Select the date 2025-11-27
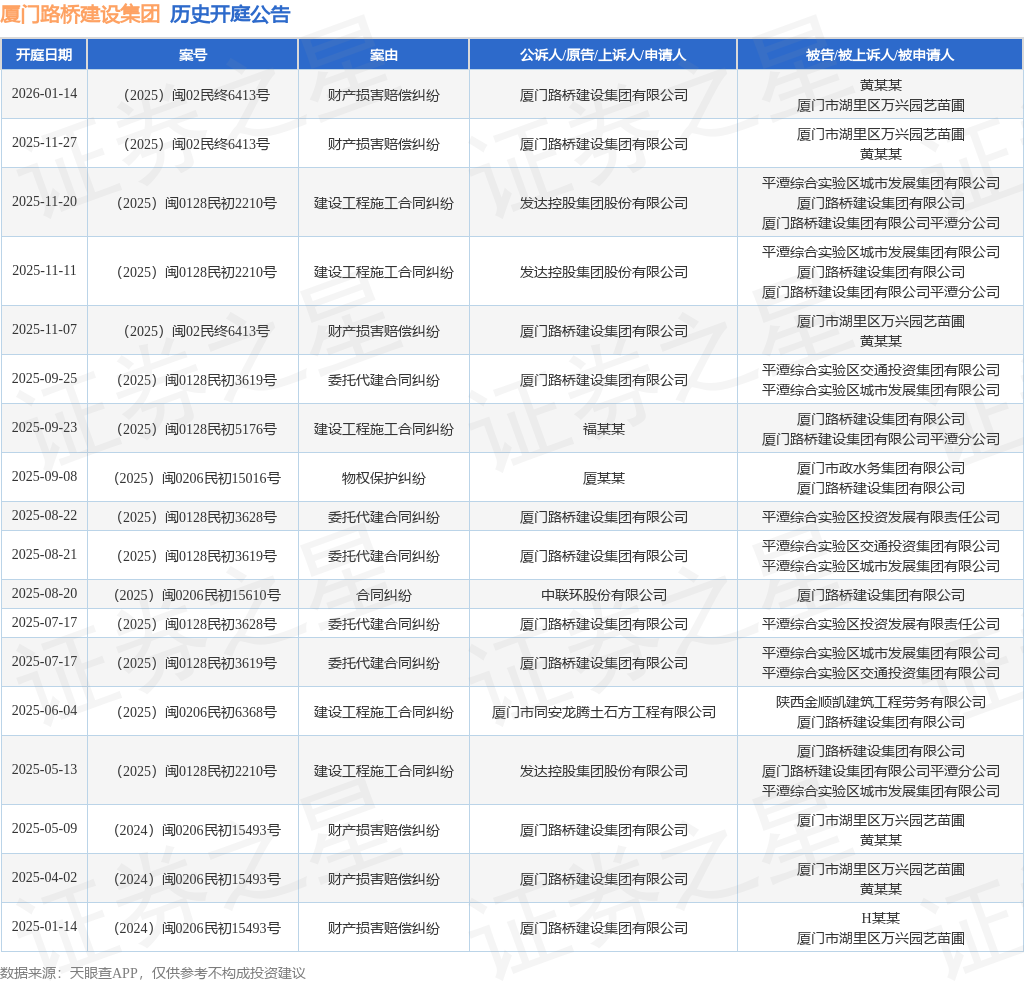This screenshot has width=1024, height=982. (x=44, y=142)
